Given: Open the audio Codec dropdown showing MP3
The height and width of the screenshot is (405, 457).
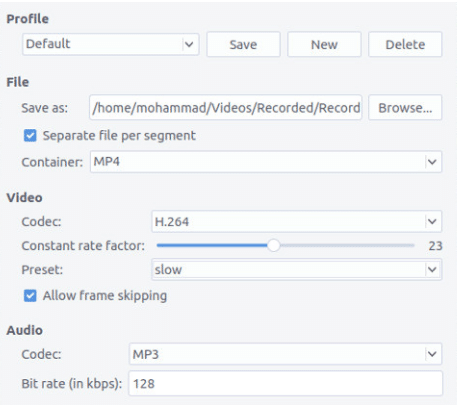Looking at the screenshot, I should point(285,354).
